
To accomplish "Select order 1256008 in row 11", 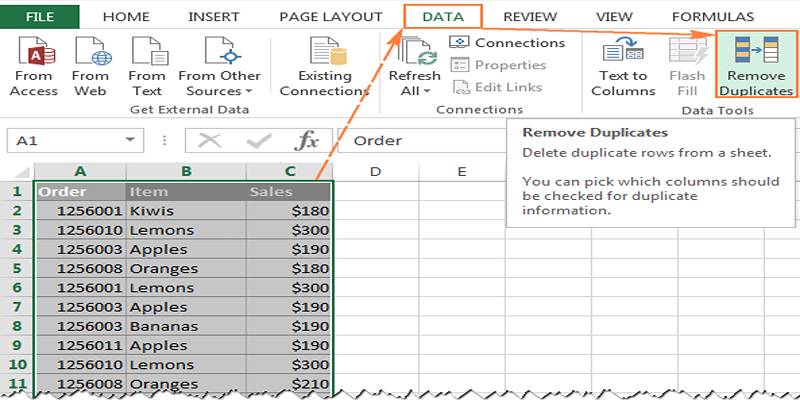I will click(81, 384).
